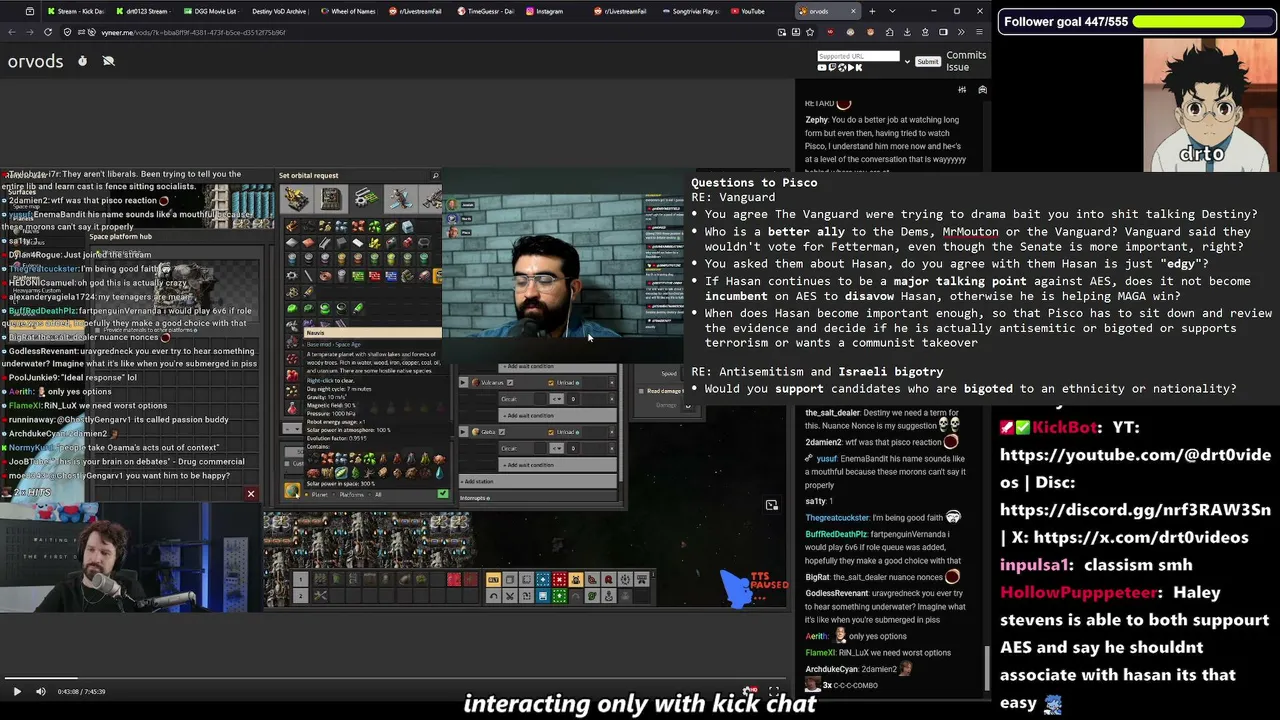Seek on the video progress bar

[x=394, y=678]
